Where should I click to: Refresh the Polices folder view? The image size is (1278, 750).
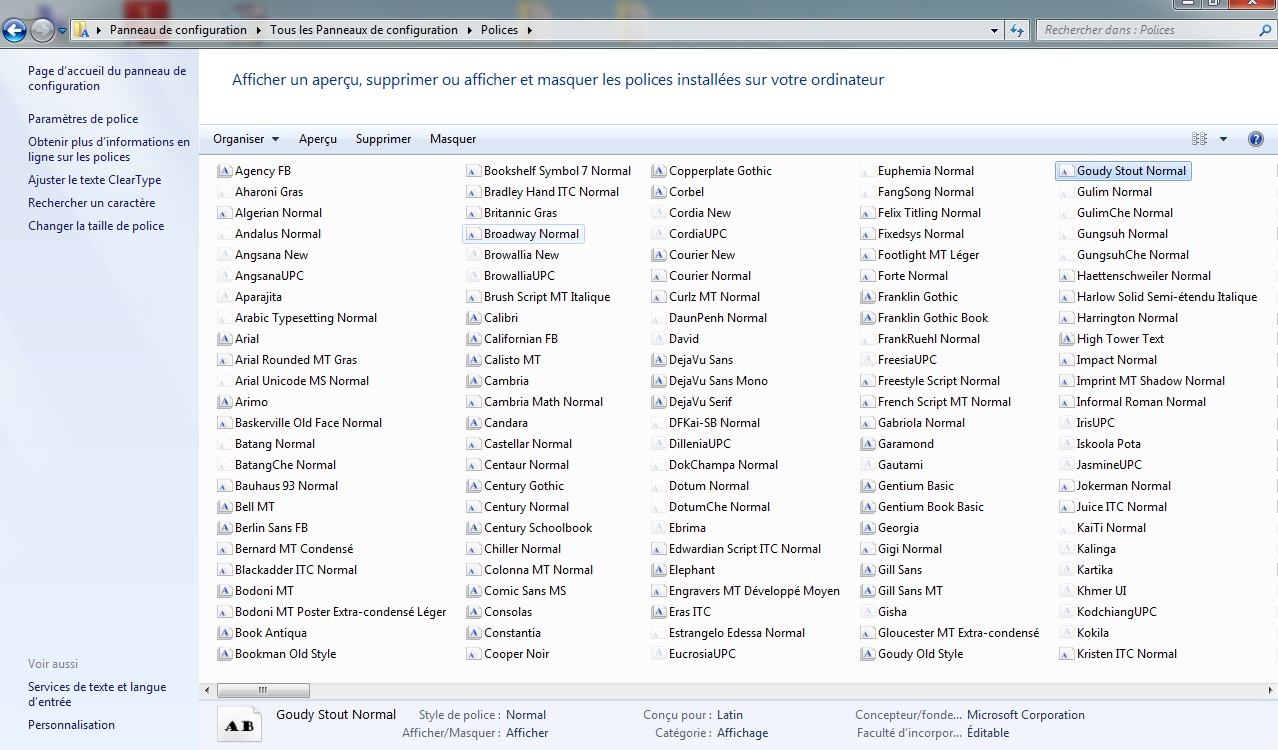coord(1017,30)
